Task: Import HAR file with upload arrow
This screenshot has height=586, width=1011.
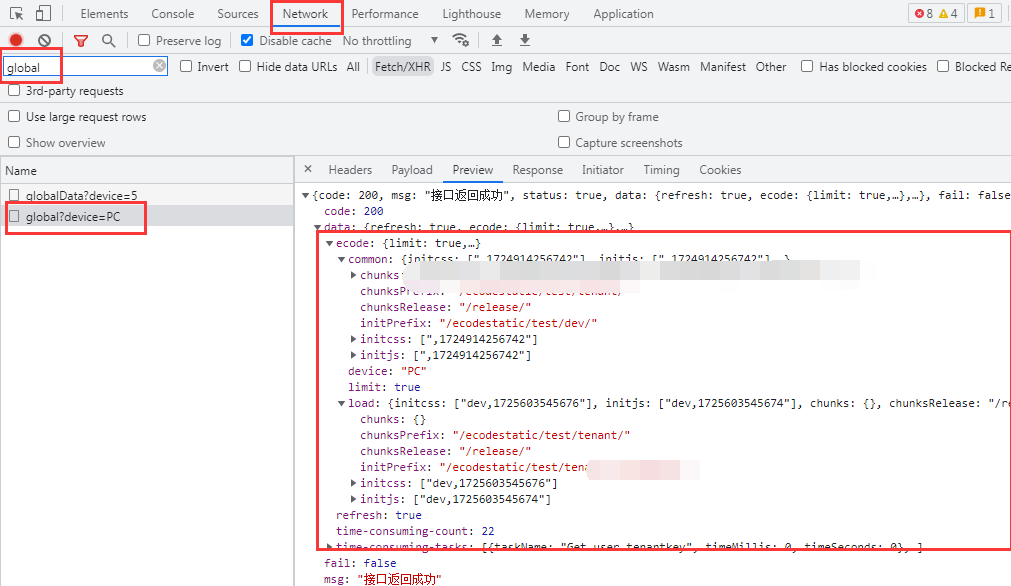Action: pos(496,40)
